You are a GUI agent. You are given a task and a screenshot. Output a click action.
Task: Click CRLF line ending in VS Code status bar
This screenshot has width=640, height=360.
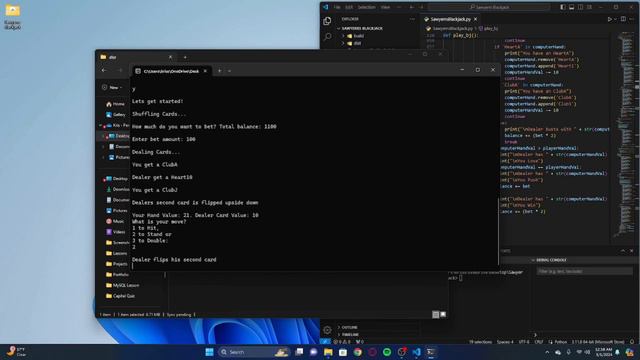(x=539, y=342)
